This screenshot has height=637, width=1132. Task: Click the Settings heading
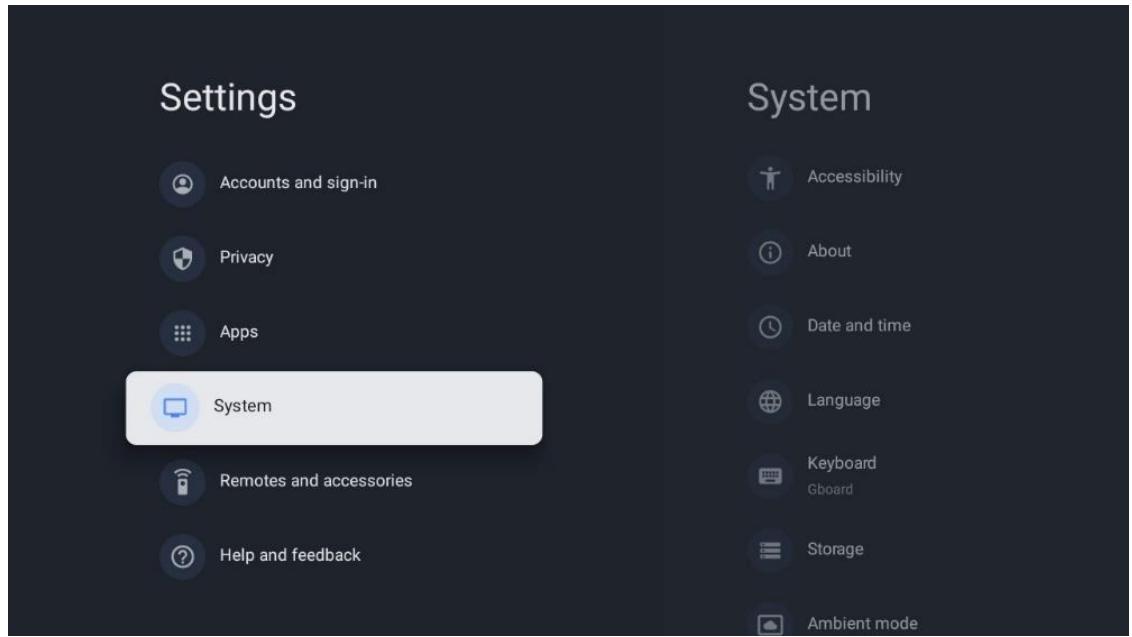228,98
